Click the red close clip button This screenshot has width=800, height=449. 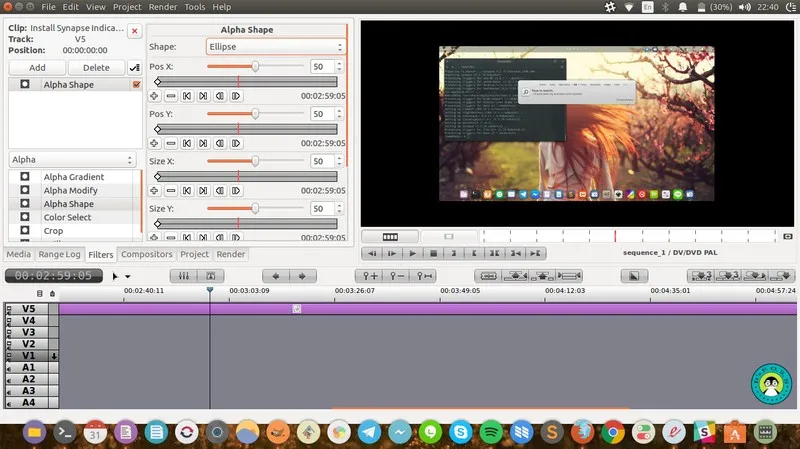pos(135,33)
